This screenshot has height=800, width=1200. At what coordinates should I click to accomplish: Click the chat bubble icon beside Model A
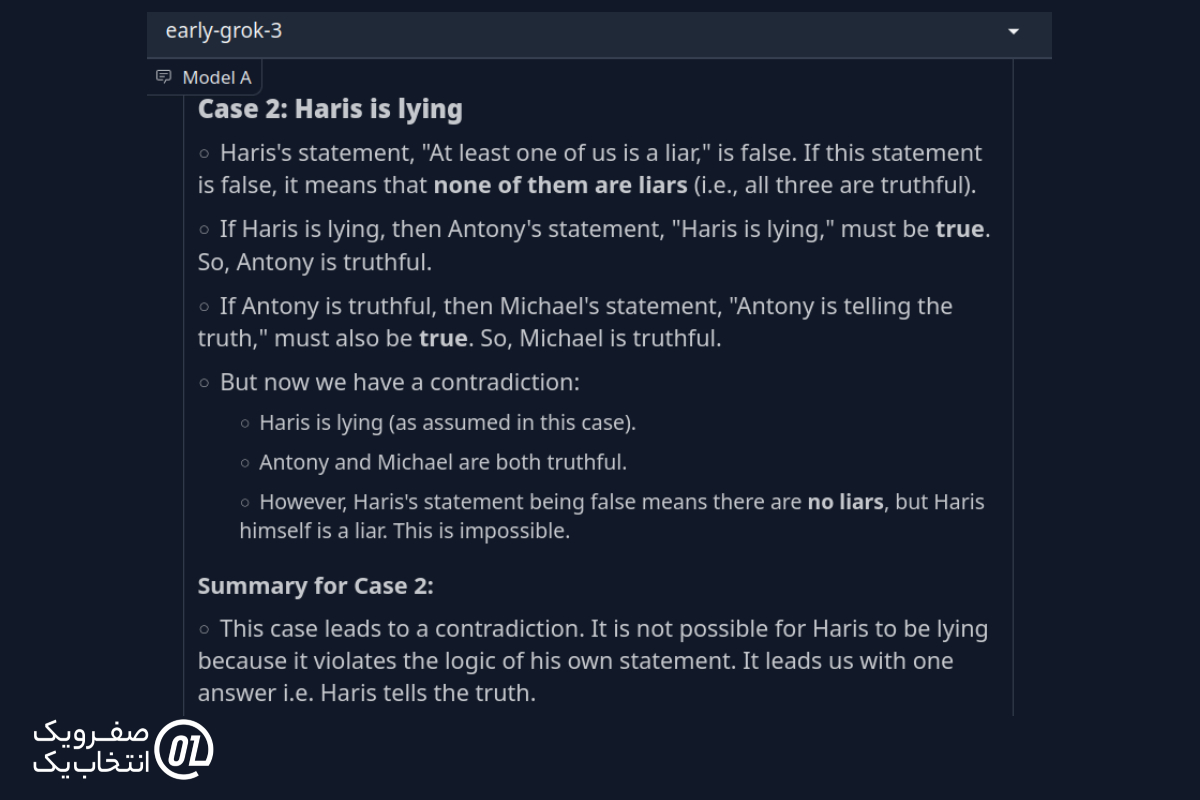164,77
